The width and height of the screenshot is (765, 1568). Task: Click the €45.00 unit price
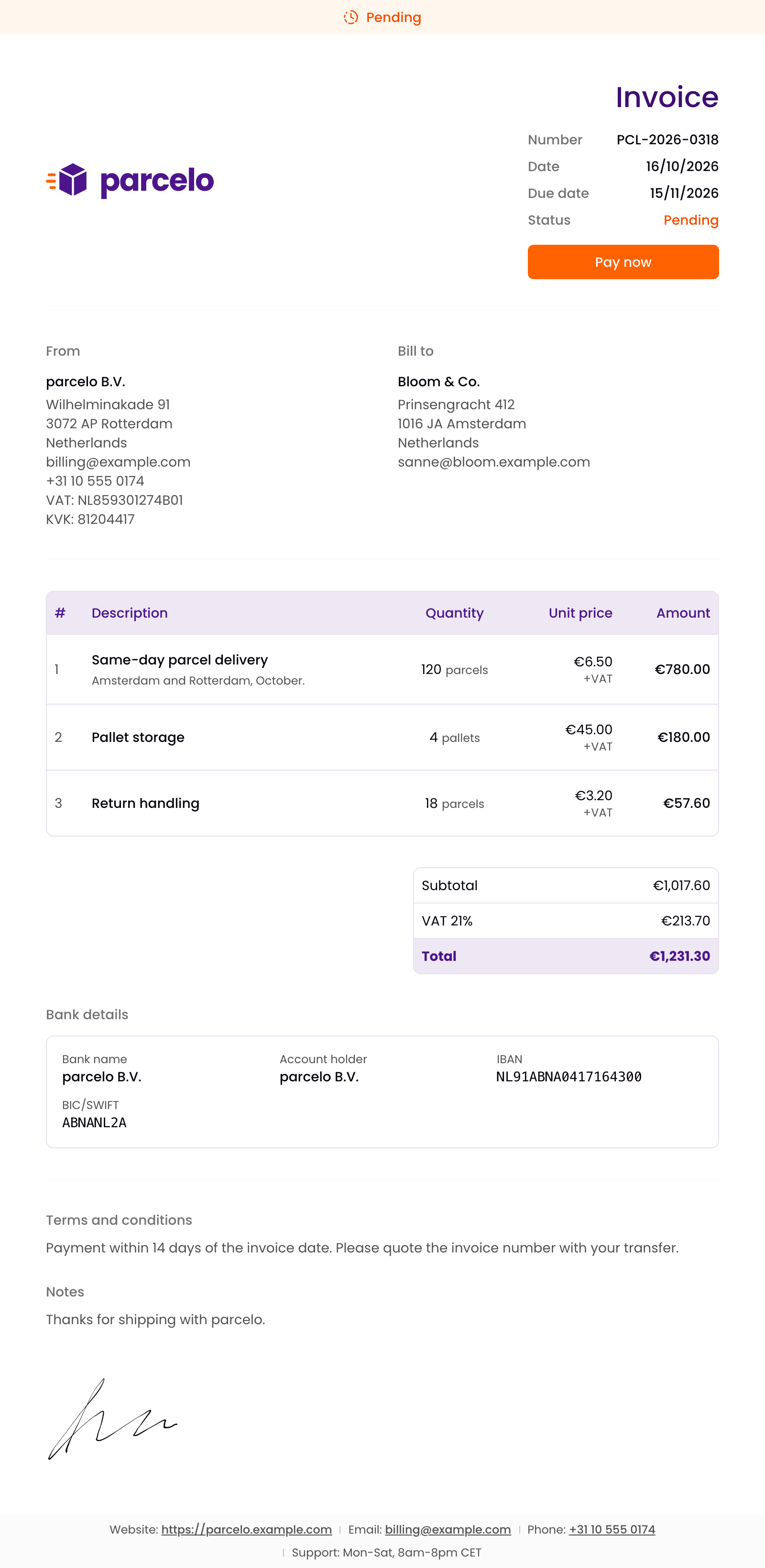pyautogui.click(x=589, y=729)
